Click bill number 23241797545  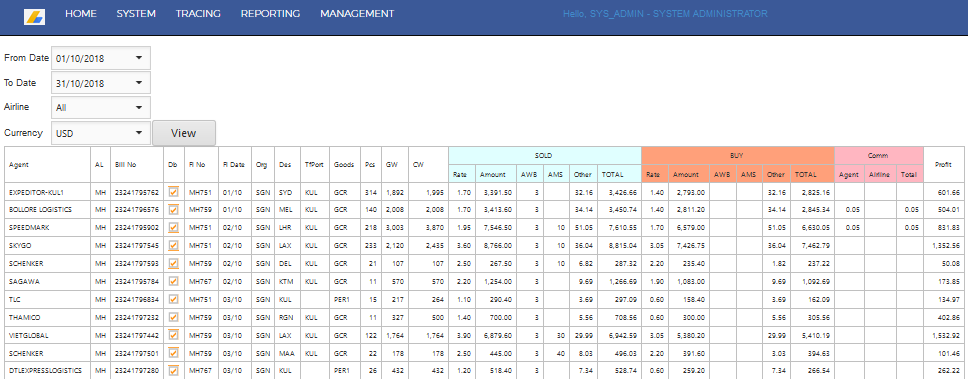pos(137,245)
